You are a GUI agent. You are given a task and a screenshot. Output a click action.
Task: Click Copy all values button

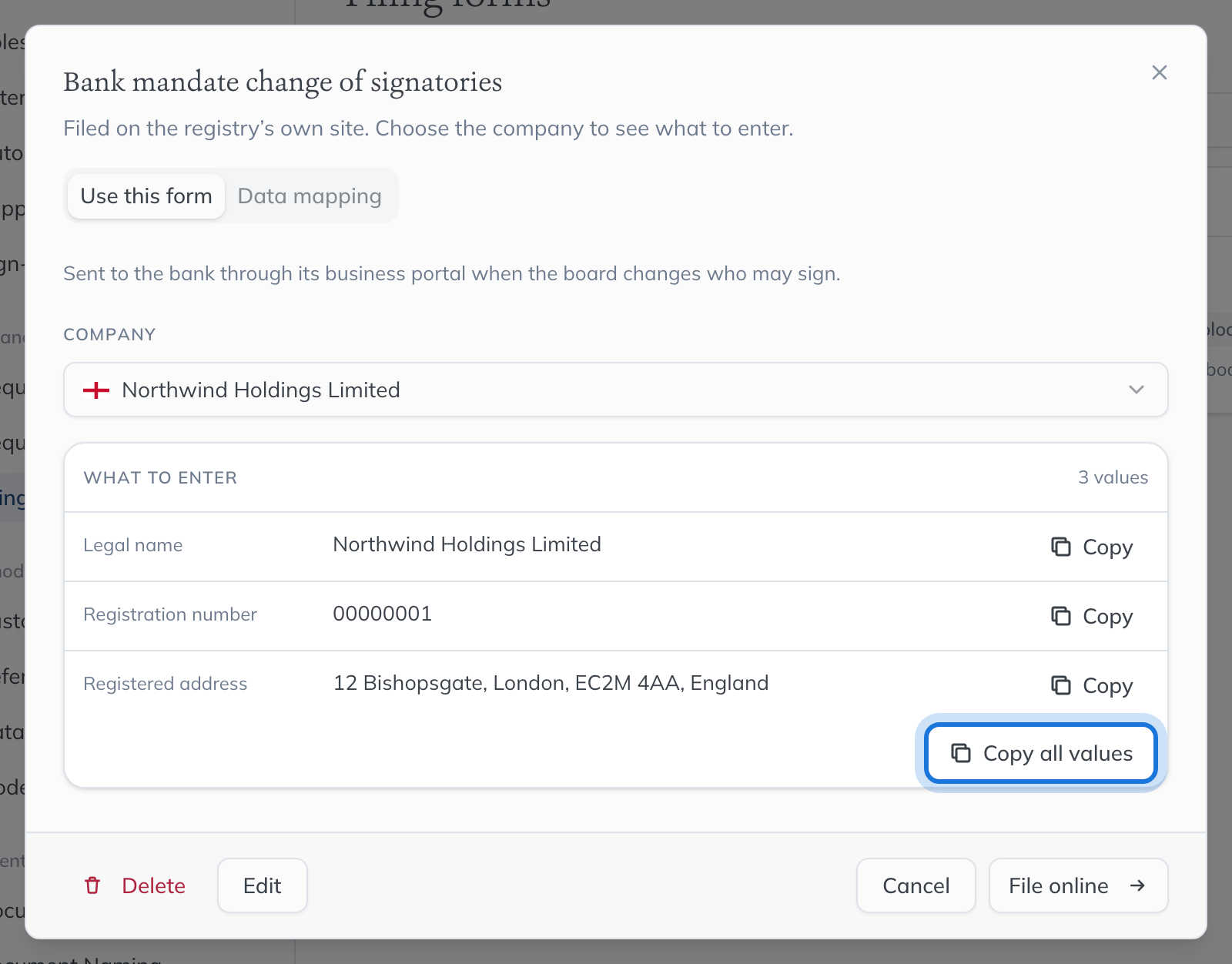pos(1041,753)
